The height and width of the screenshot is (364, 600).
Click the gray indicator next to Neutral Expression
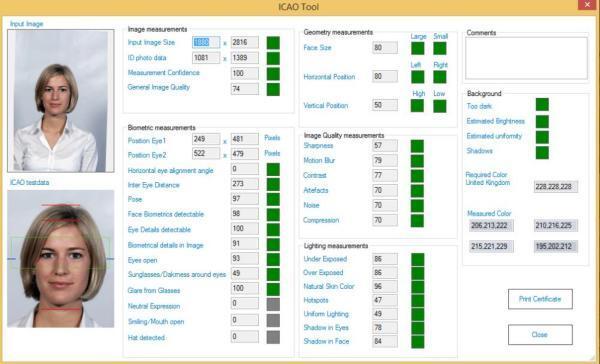(x=273, y=304)
